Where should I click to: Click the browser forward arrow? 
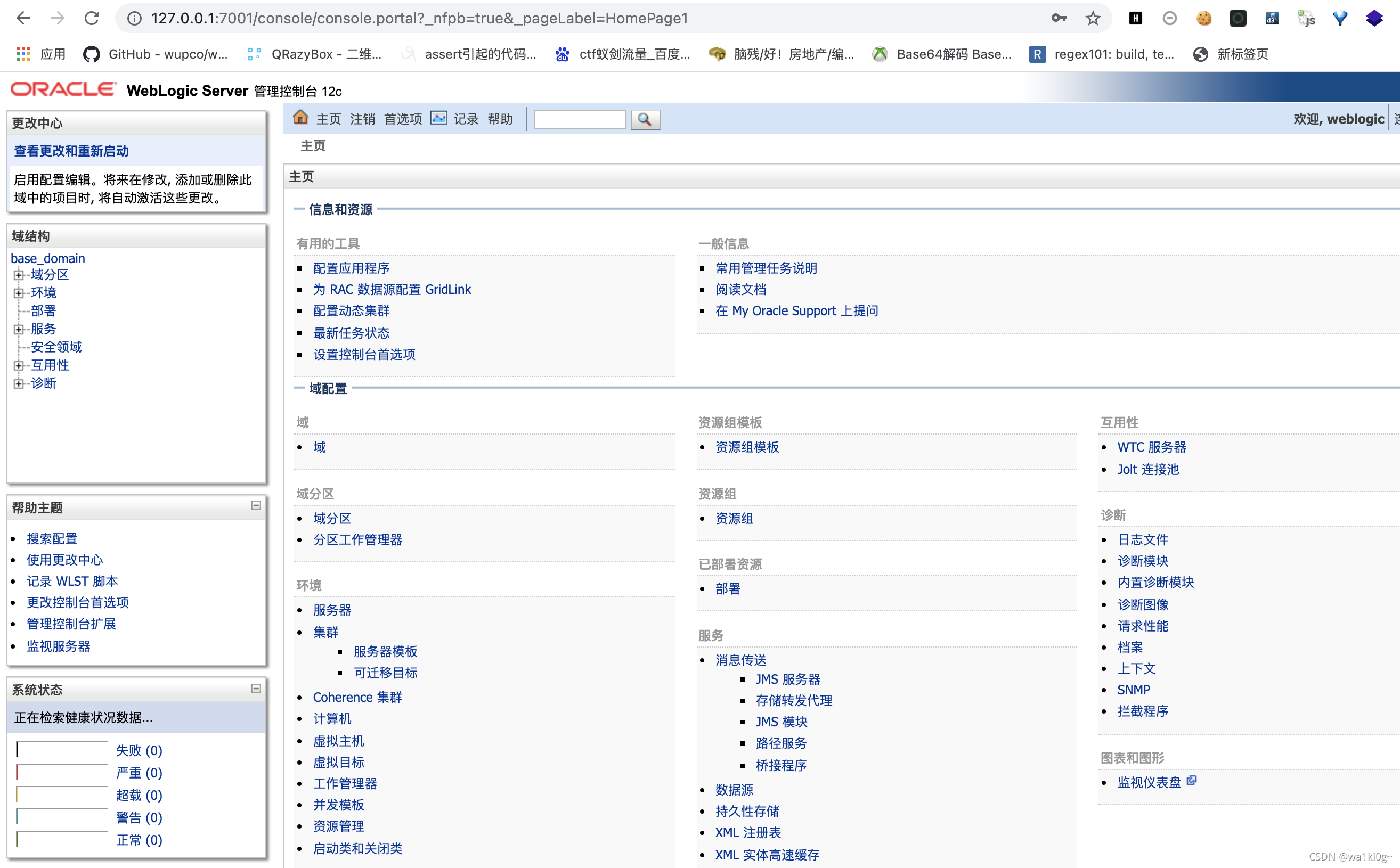click(58, 18)
